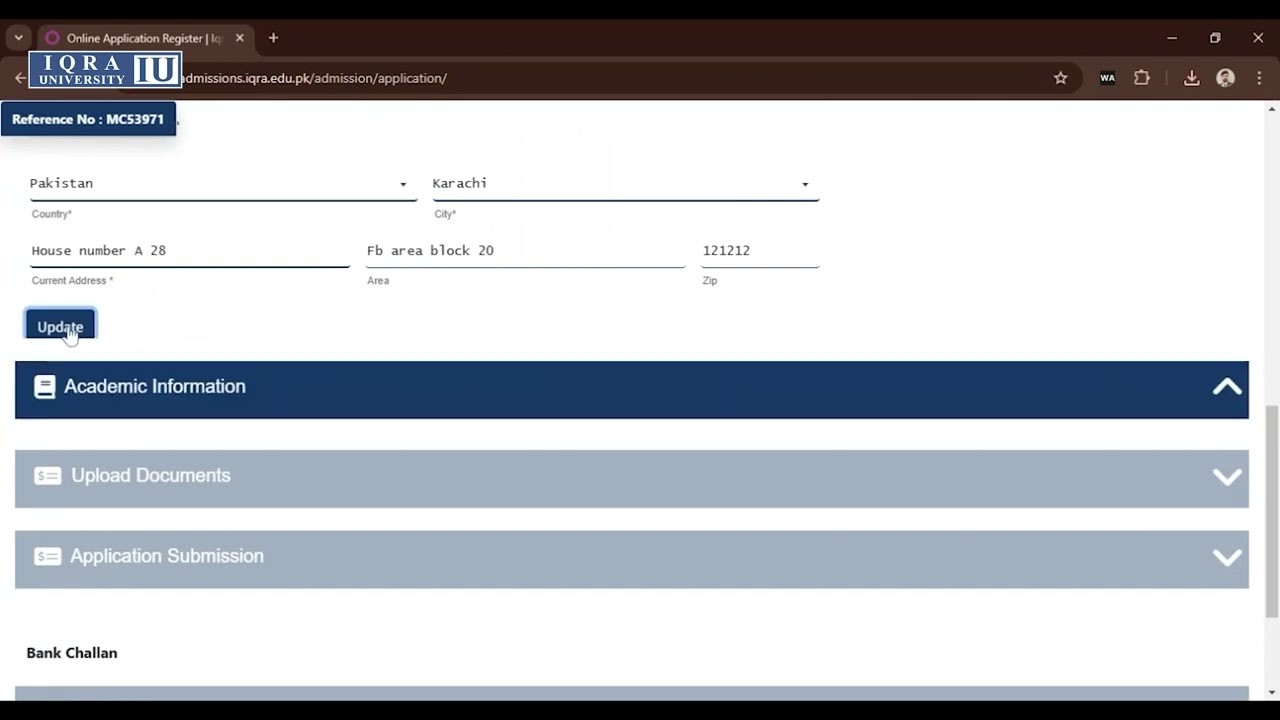This screenshot has height=720, width=1280.
Task: Minimize the browser window
Action: click(x=1172, y=38)
